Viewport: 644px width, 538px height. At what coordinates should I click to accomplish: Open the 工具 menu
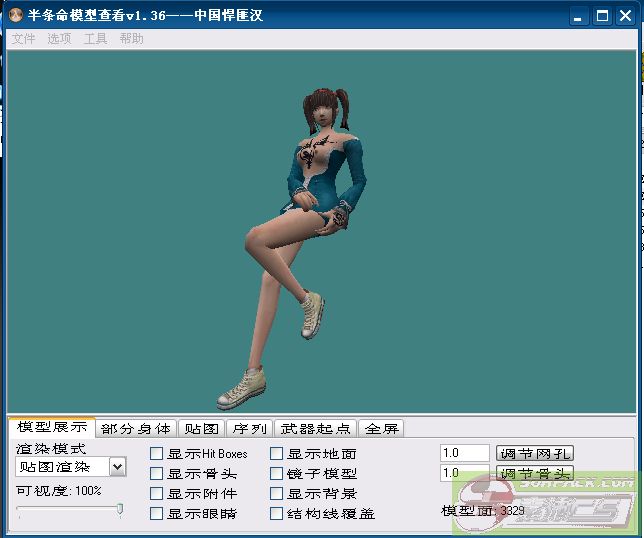pos(95,39)
